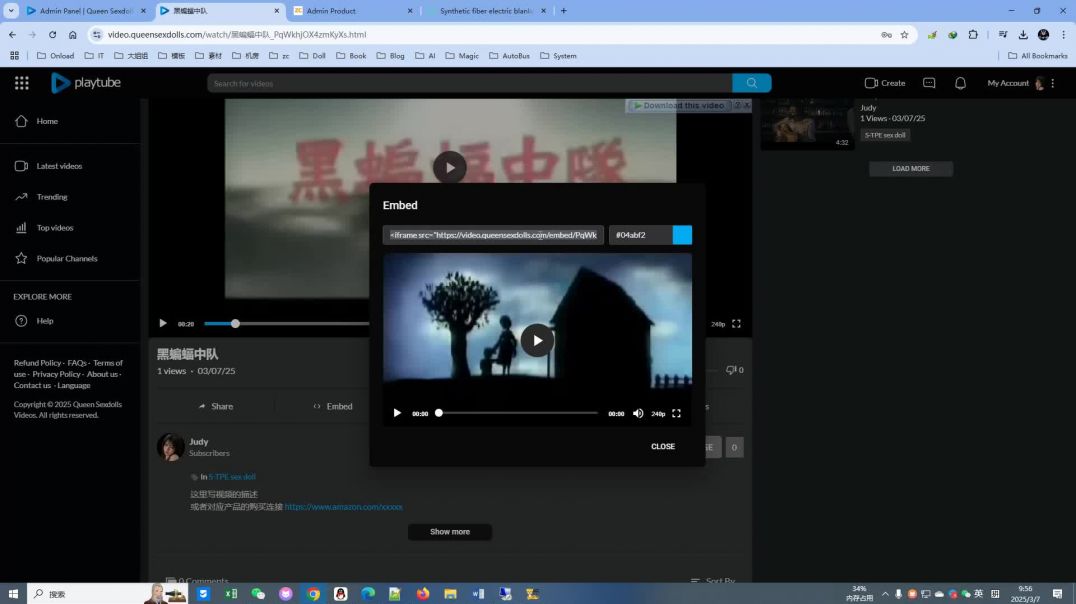Image resolution: width=1076 pixels, height=604 pixels.
Task: Mute the embed preview volume
Action: 638,413
